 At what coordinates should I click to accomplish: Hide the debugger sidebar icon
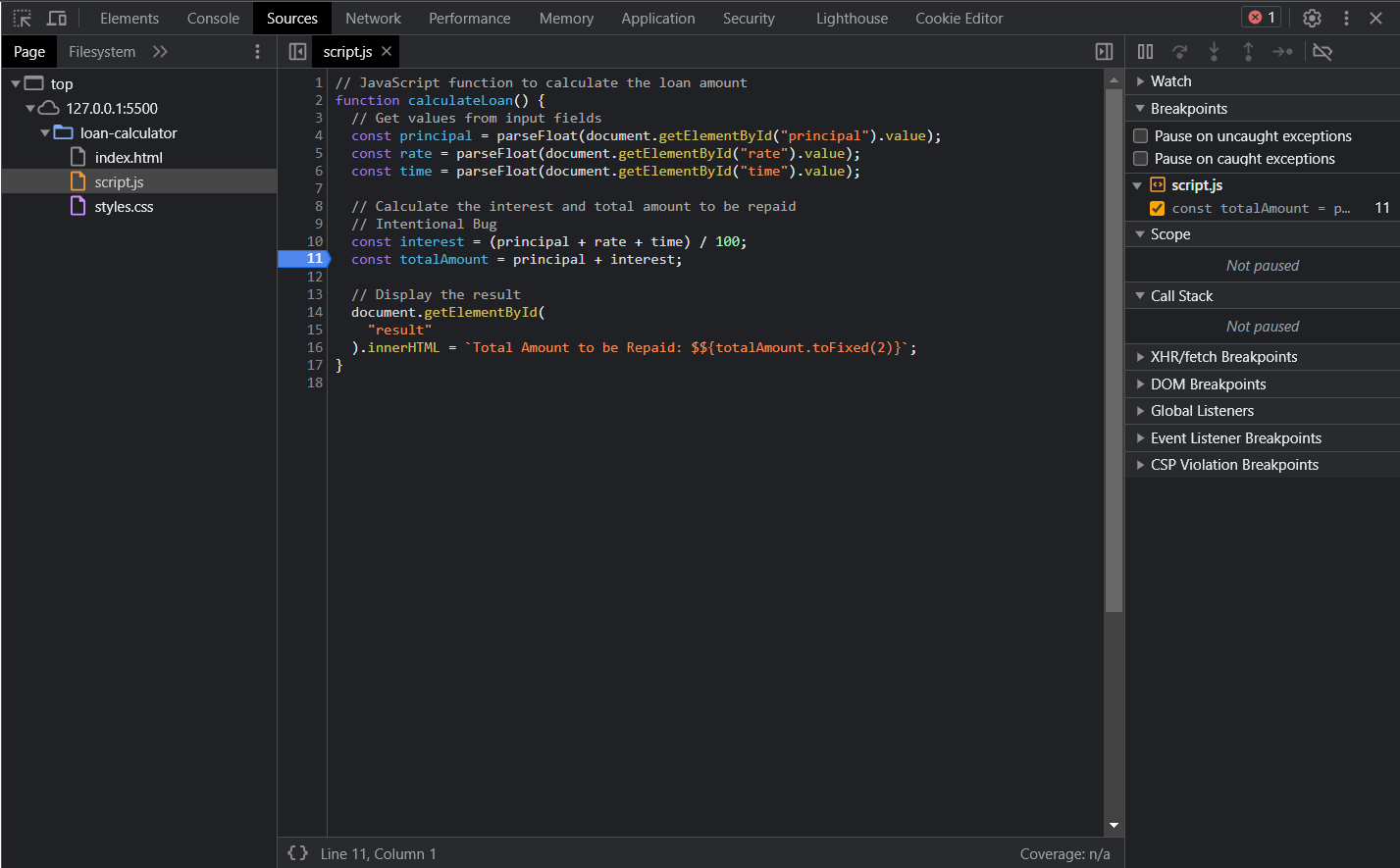pyautogui.click(x=1104, y=52)
